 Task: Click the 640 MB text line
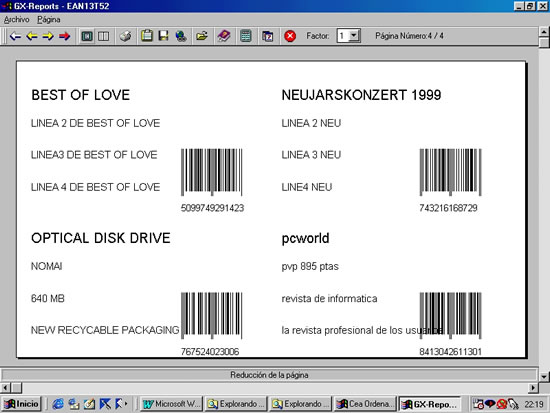[x=48, y=299]
